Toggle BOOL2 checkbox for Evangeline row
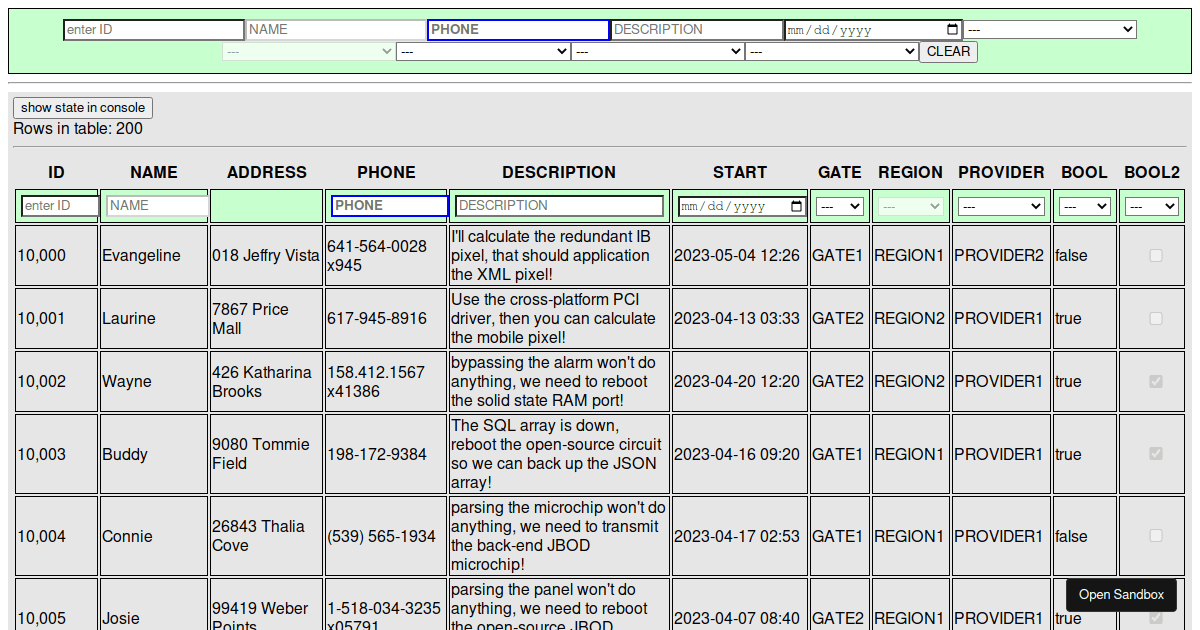This screenshot has height=630, width=1200. 1156,255
